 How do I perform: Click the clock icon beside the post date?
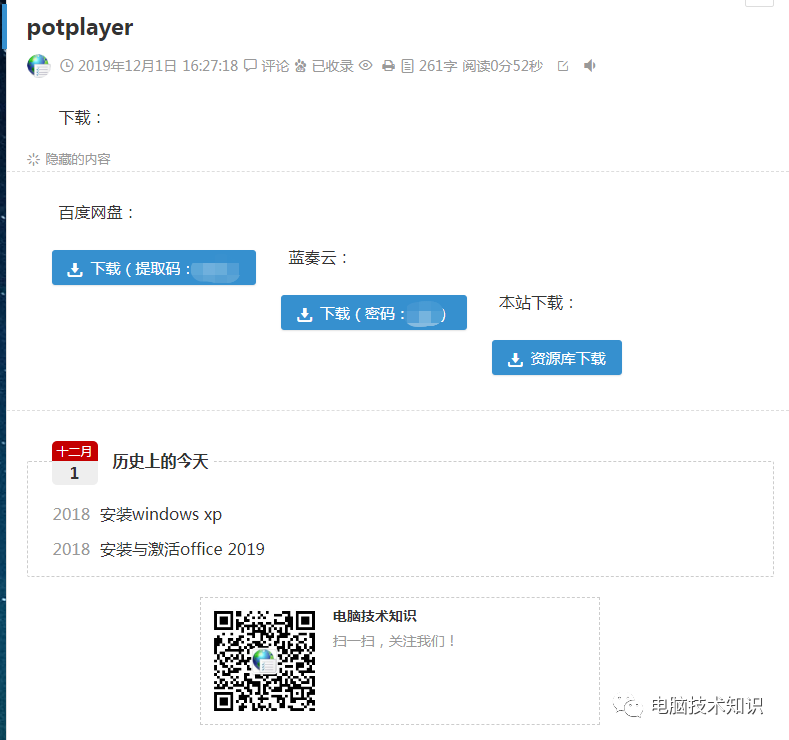coord(67,66)
